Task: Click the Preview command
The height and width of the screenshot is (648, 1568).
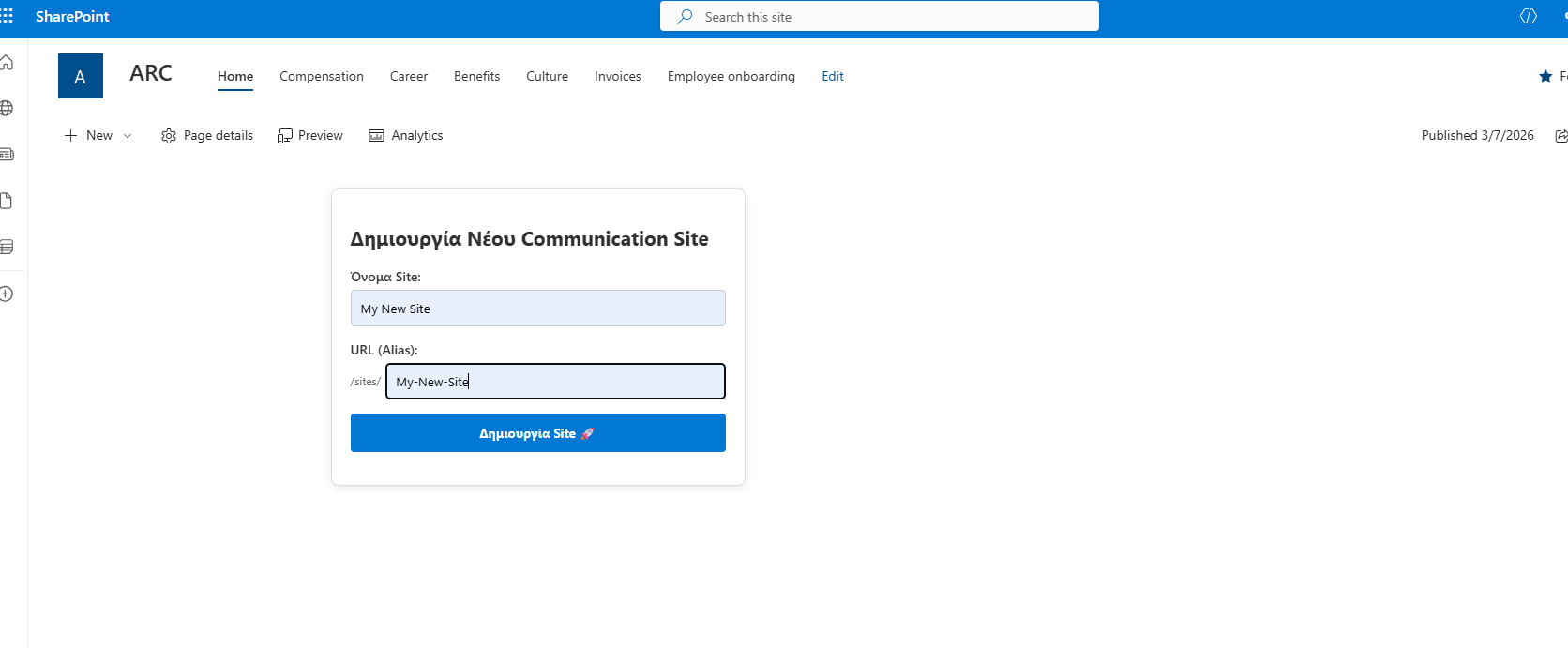Action: (x=310, y=135)
